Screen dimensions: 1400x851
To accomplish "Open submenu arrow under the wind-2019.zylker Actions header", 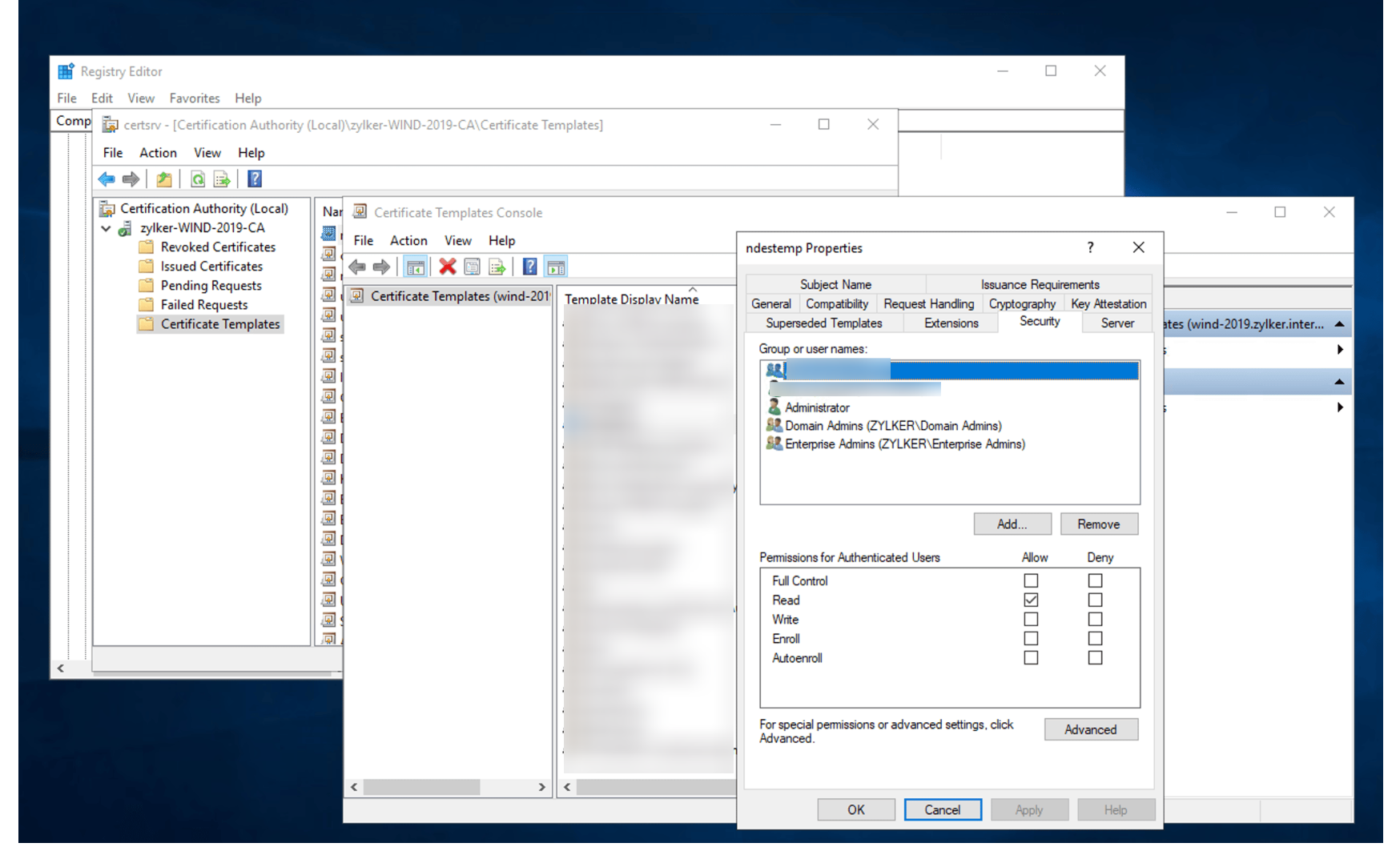I will point(1340,350).
